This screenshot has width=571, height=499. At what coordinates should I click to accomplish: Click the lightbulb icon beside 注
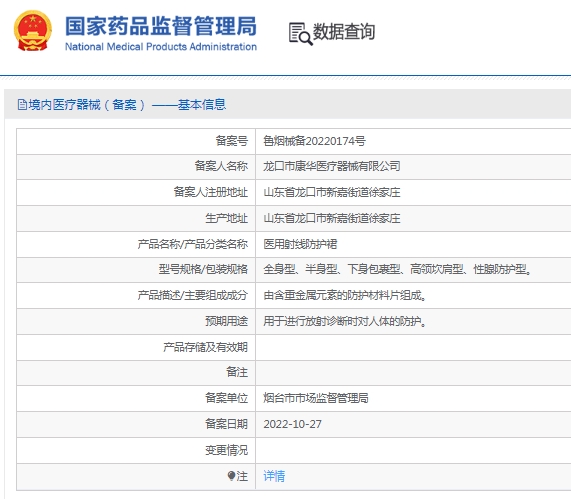pos(231,476)
